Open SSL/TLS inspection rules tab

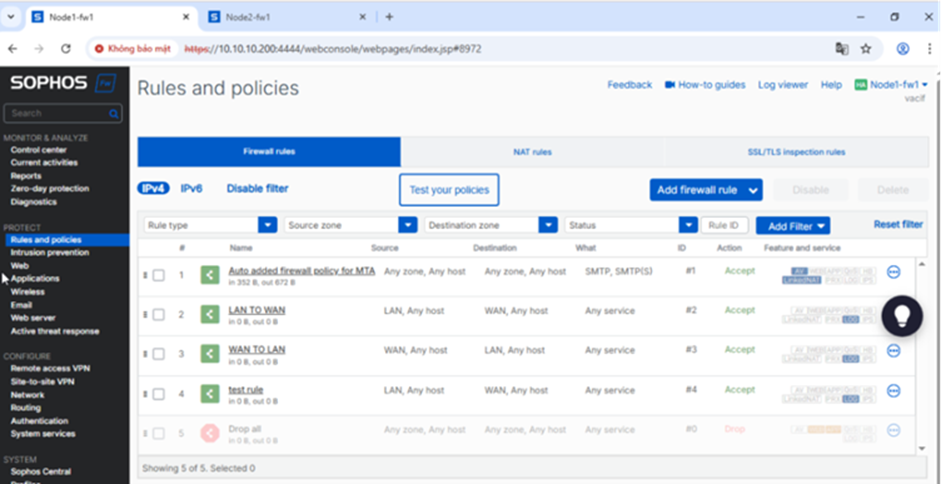pyautogui.click(x=796, y=152)
